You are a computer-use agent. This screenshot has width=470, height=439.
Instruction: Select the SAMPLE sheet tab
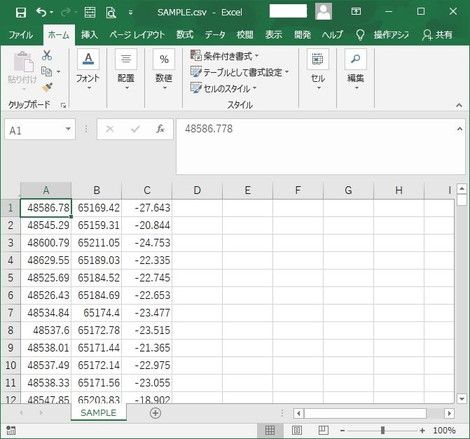(99, 413)
